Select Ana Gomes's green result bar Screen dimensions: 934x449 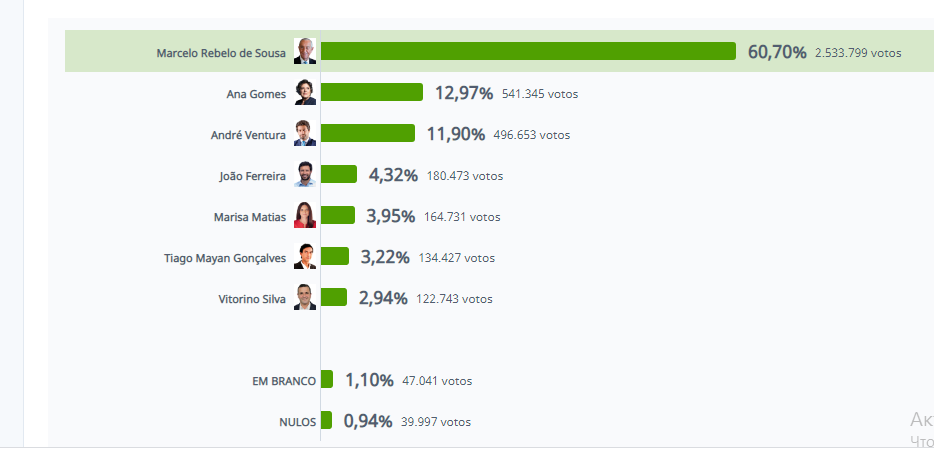(x=372, y=93)
